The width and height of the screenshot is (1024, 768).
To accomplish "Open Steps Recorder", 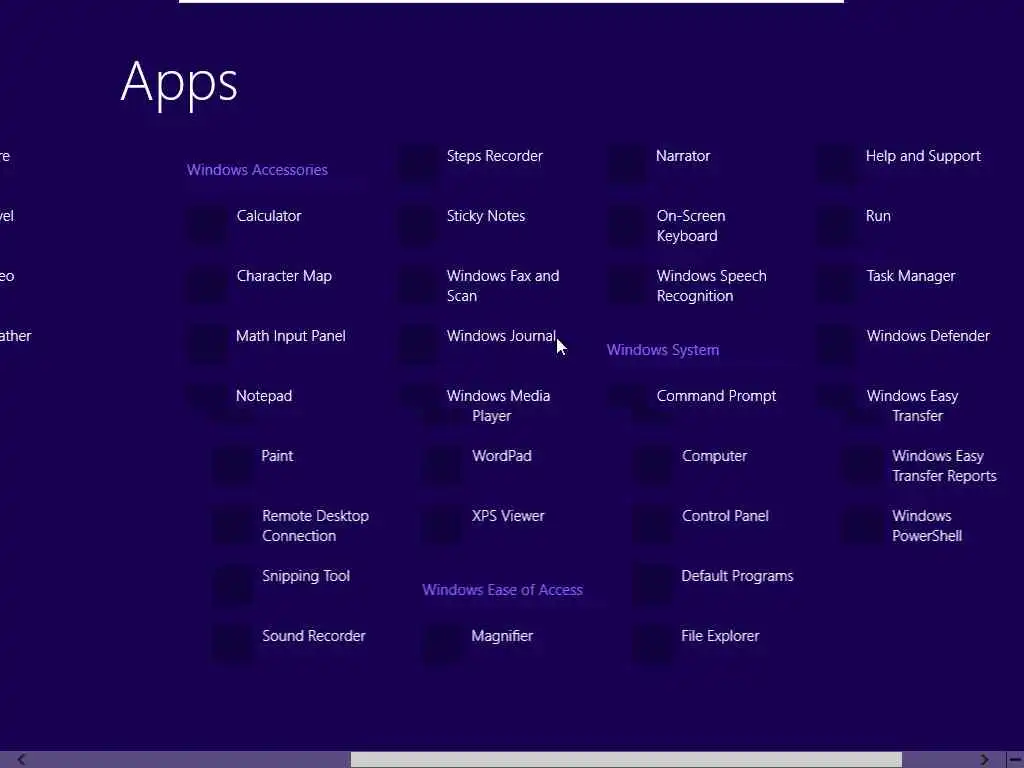I will [494, 156].
